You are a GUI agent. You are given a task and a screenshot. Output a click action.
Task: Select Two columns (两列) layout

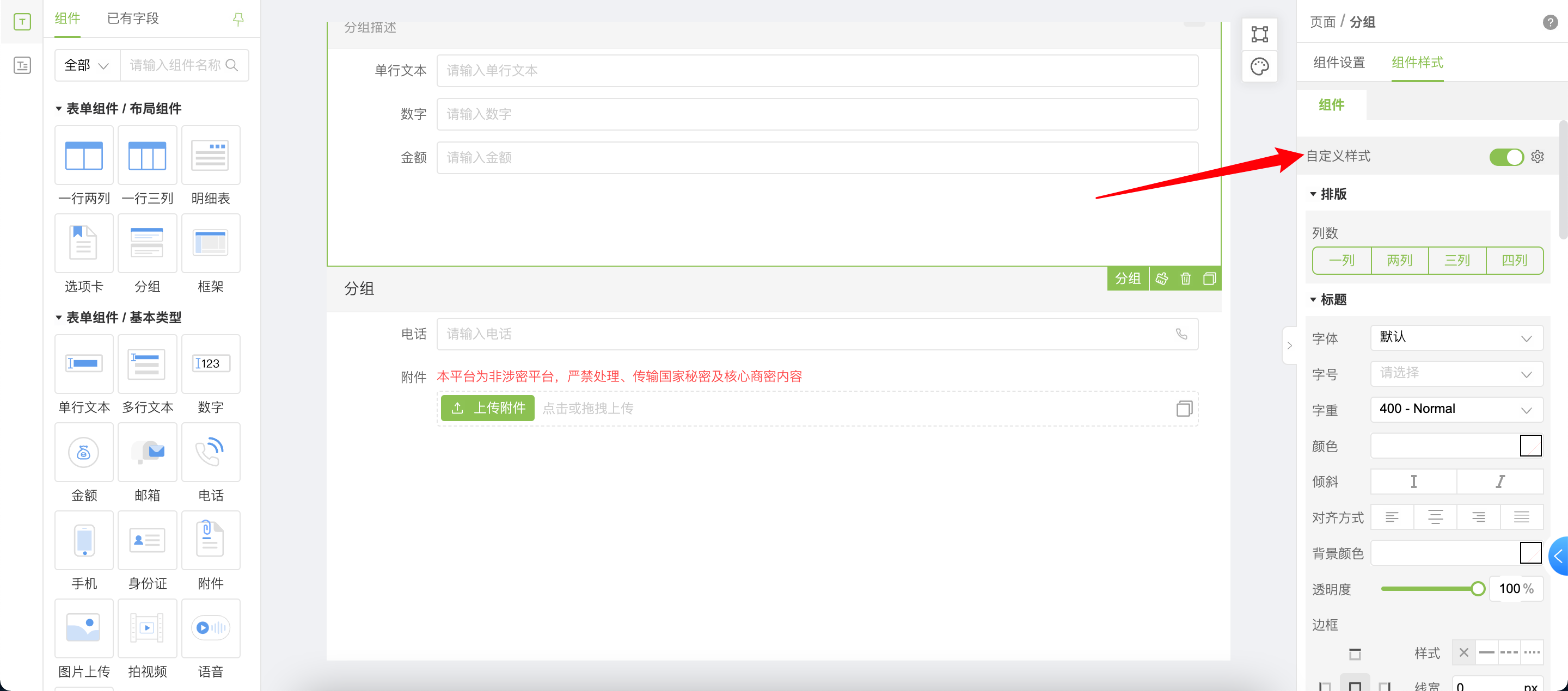[1399, 260]
